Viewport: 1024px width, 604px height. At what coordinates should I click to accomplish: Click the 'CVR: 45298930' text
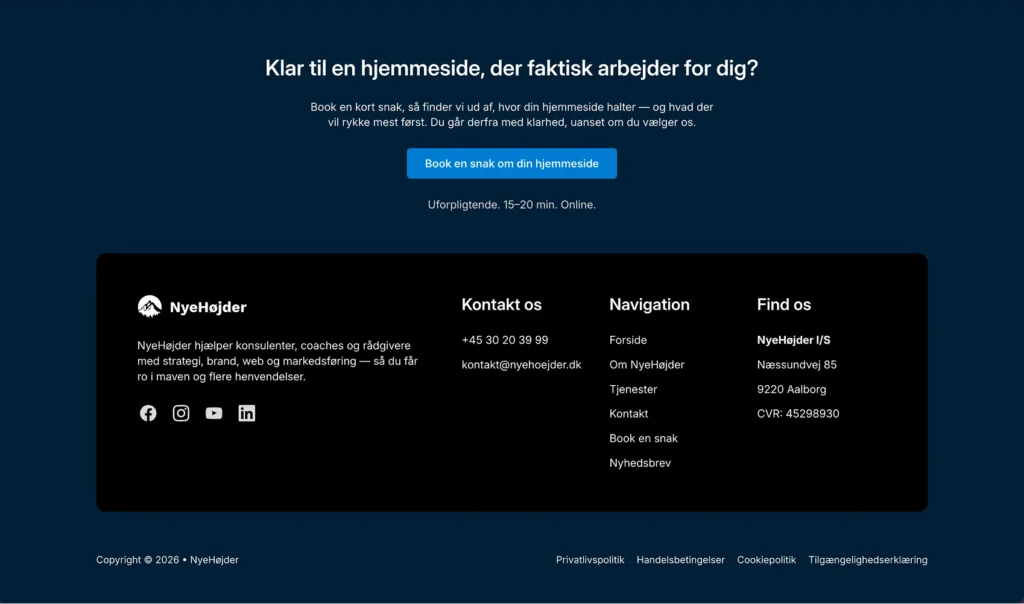click(x=798, y=414)
